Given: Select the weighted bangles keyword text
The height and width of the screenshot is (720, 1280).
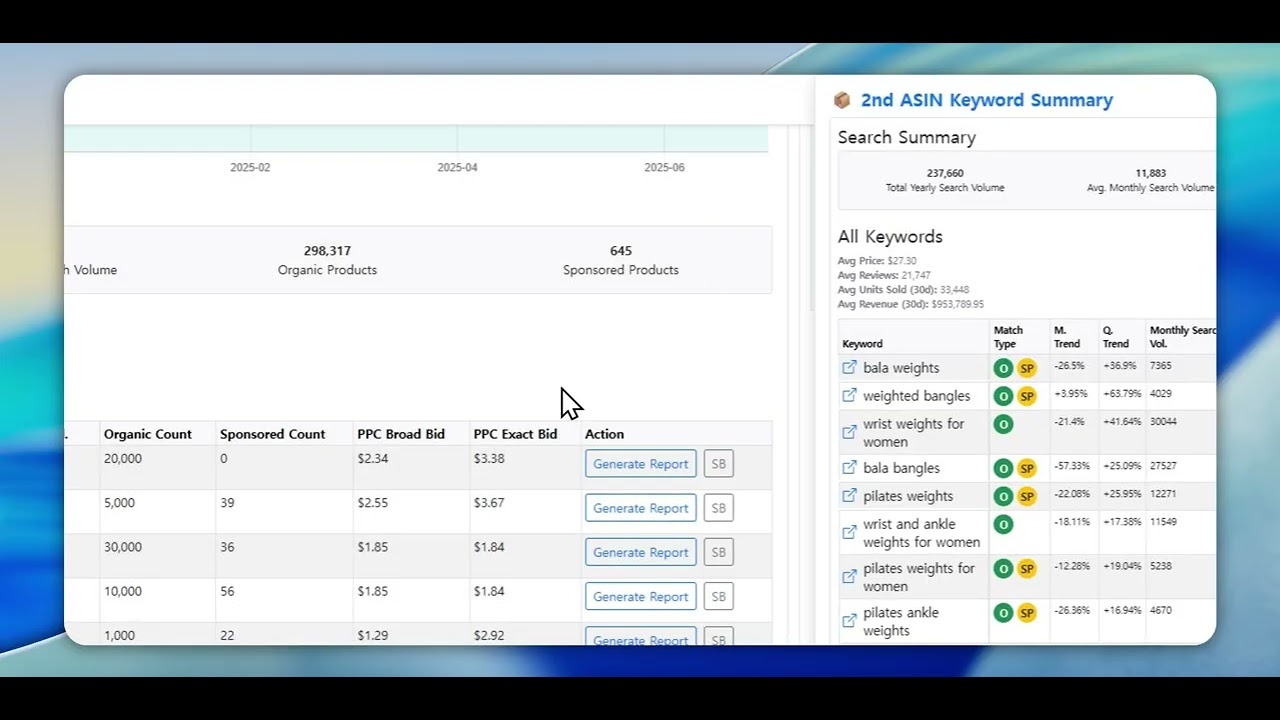Looking at the screenshot, I should (x=916, y=396).
